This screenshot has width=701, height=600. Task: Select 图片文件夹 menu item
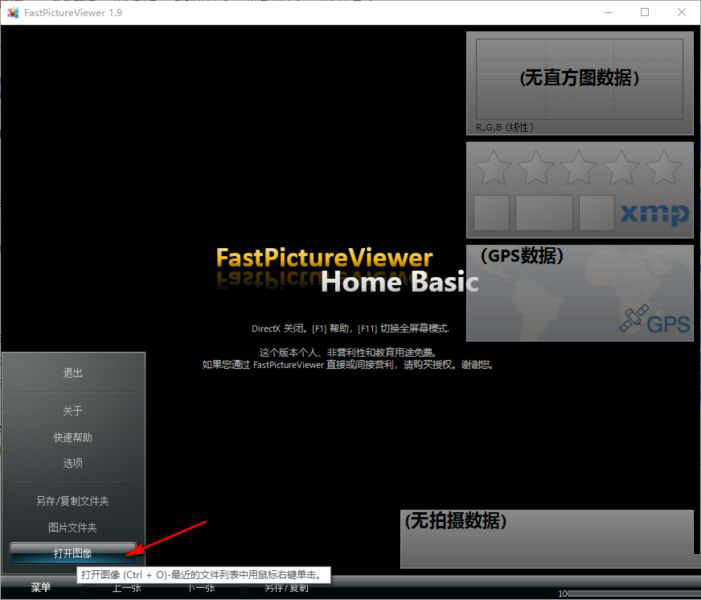click(x=73, y=528)
